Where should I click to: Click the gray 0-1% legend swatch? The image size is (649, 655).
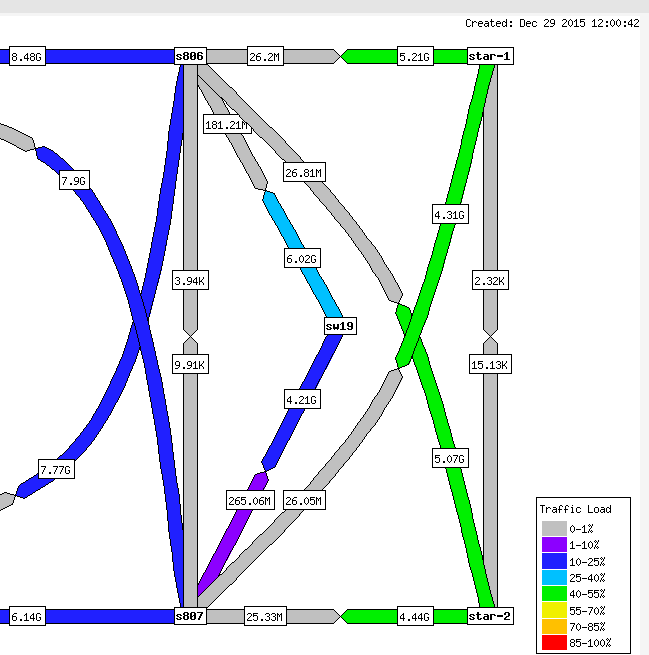[x=554, y=528]
